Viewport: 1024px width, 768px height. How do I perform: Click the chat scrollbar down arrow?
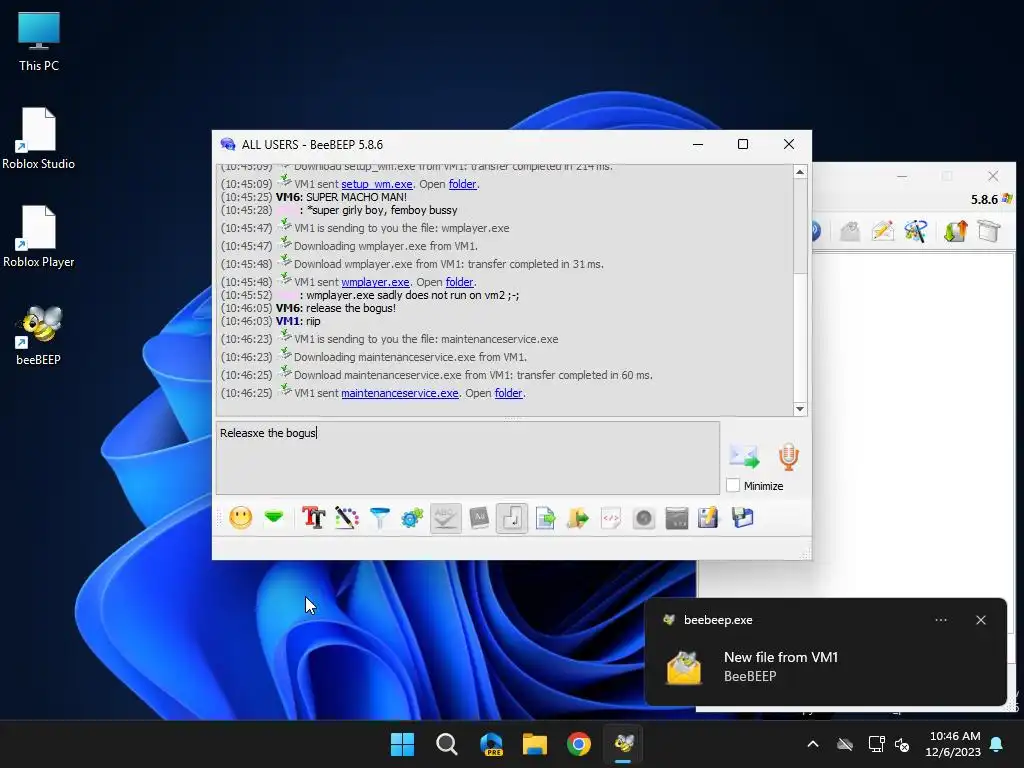[800, 409]
